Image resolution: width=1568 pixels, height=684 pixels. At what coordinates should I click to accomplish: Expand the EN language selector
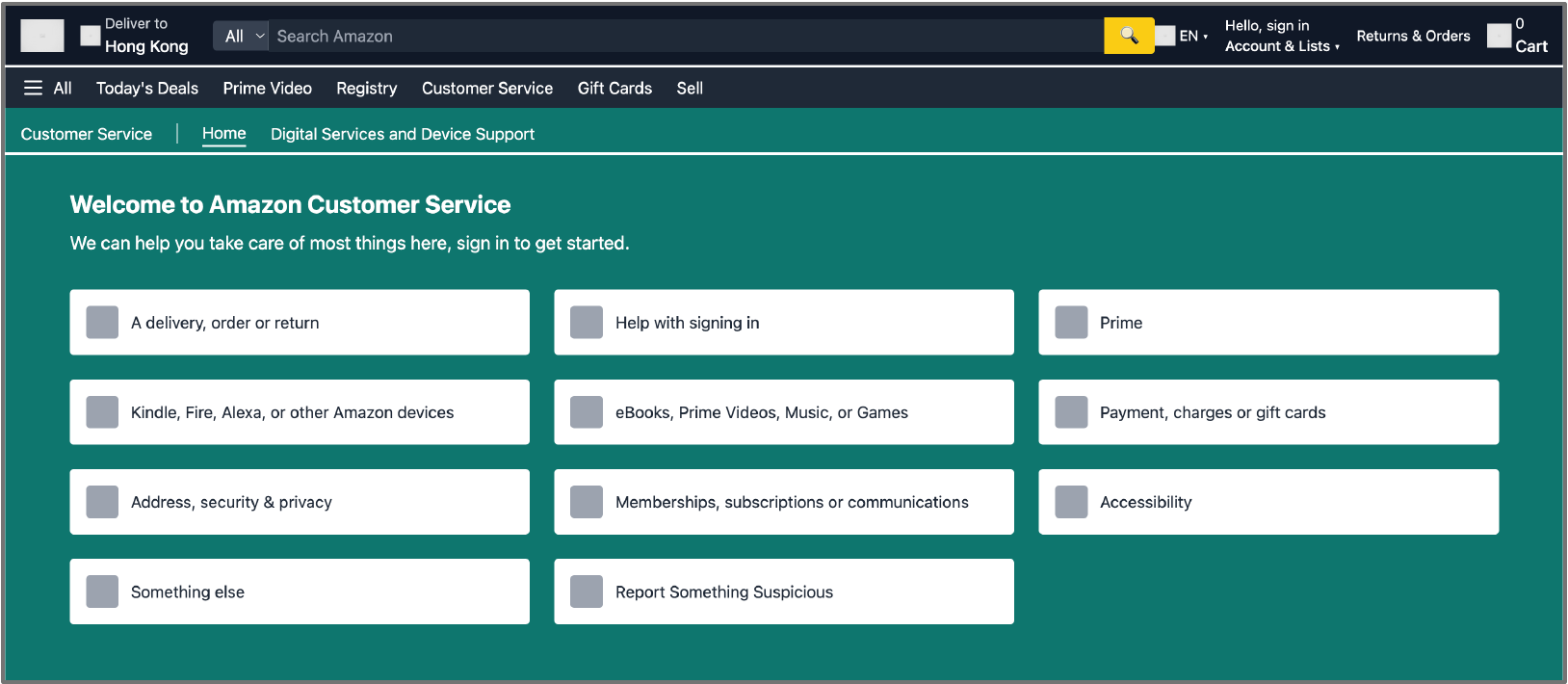coord(1193,36)
